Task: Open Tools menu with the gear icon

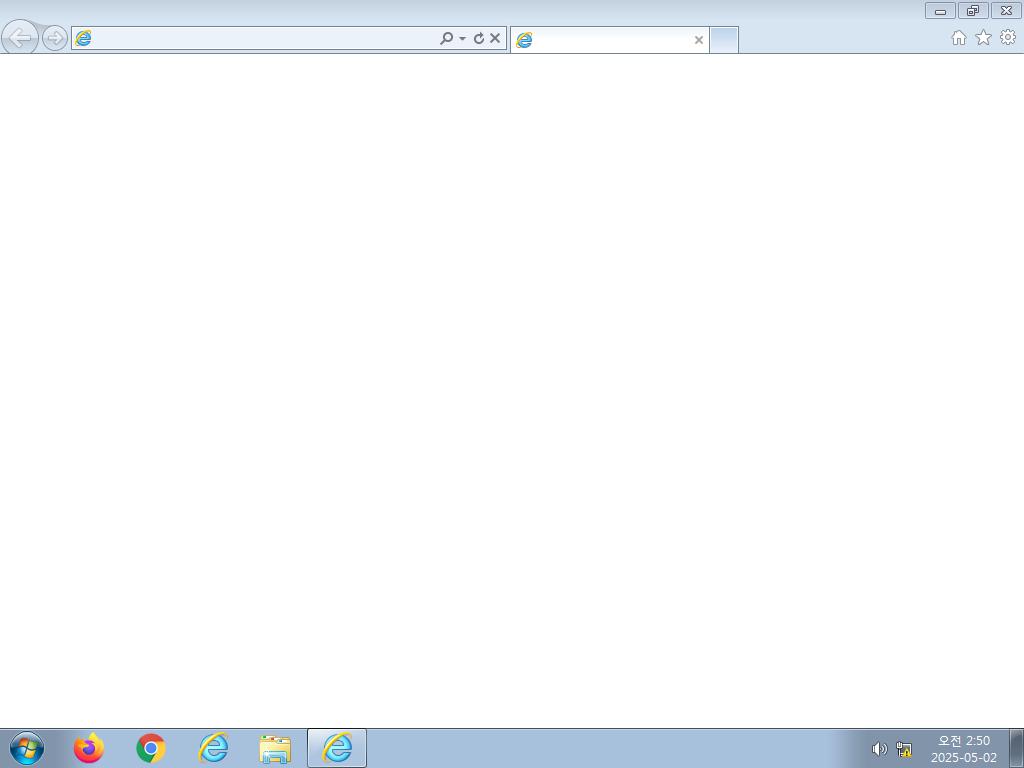Action: pyautogui.click(x=1008, y=37)
